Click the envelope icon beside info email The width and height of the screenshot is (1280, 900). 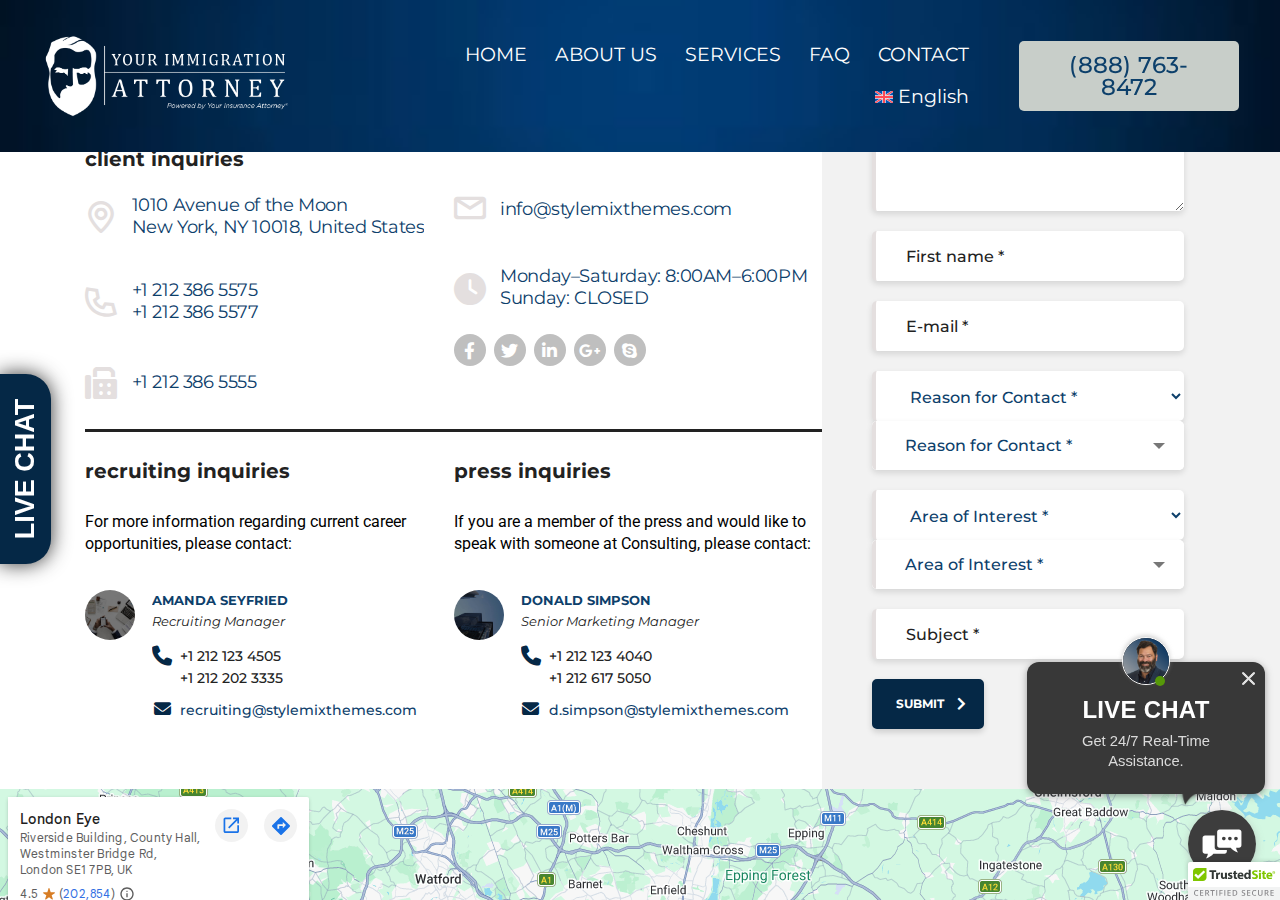[470, 208]
